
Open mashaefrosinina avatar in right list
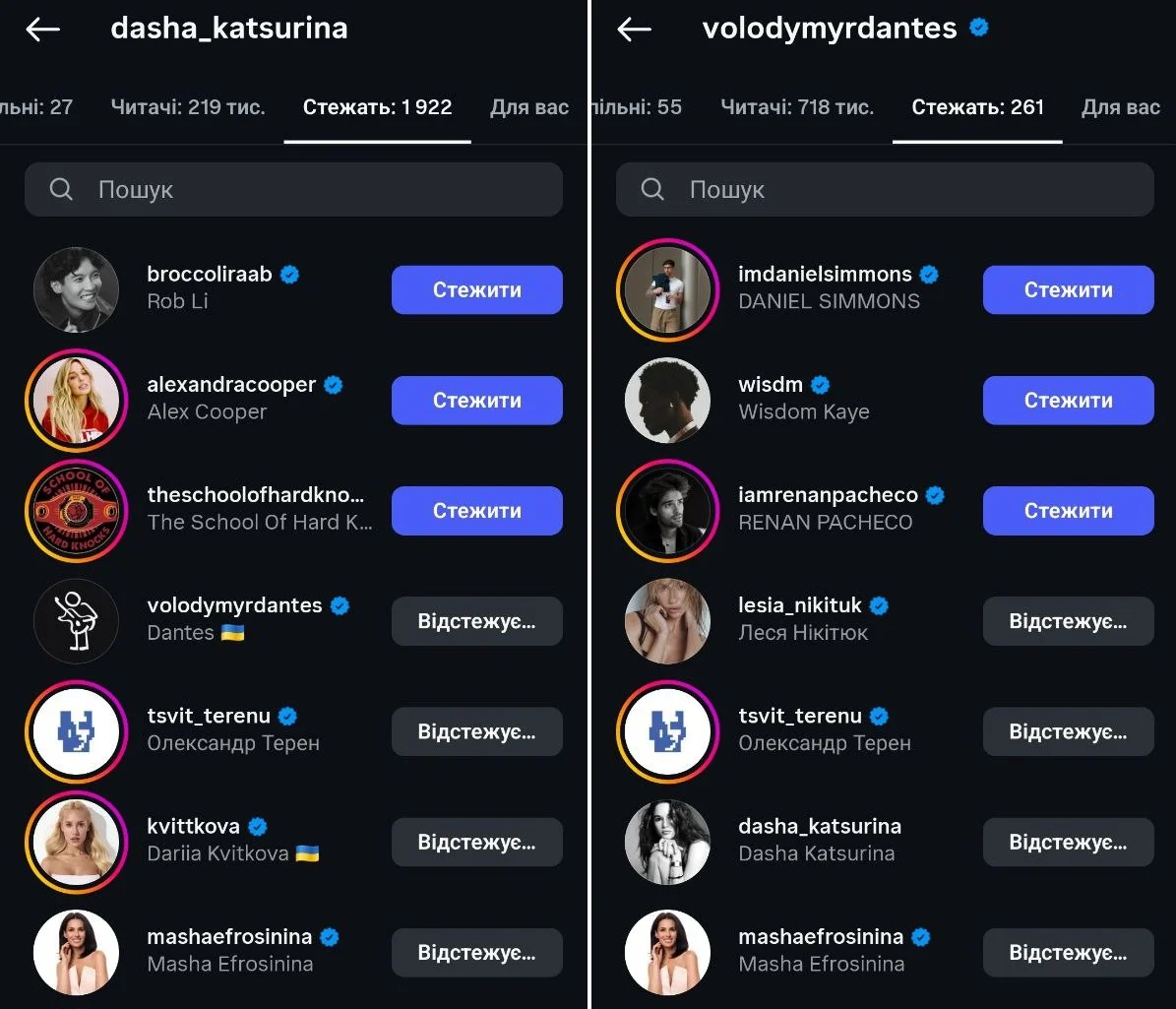(667, 952)
